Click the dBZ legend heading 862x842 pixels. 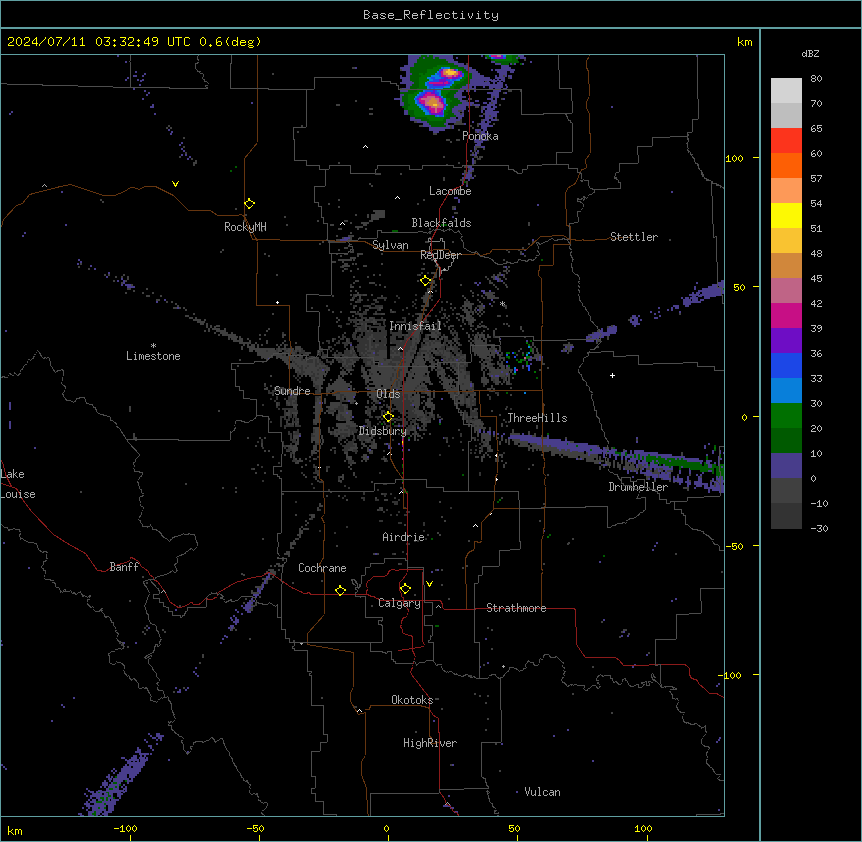coord(810,53)
